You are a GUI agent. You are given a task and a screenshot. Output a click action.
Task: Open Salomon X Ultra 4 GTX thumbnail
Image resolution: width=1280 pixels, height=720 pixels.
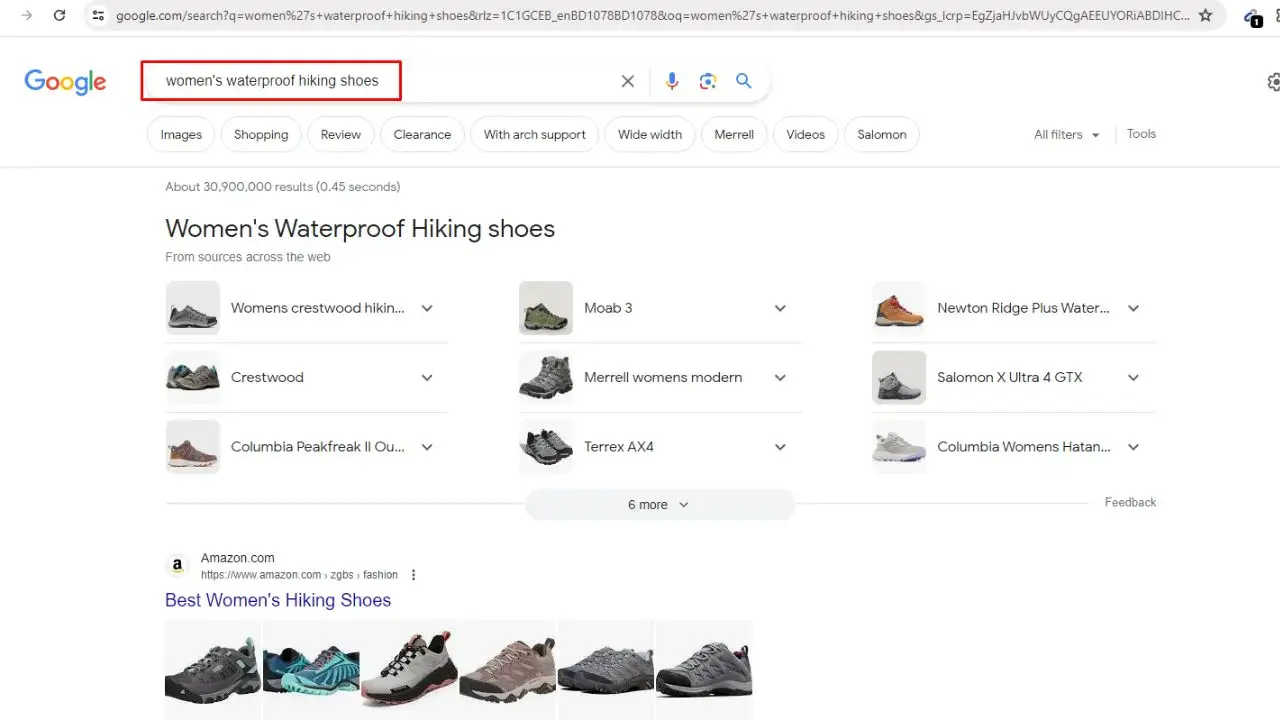899,377
